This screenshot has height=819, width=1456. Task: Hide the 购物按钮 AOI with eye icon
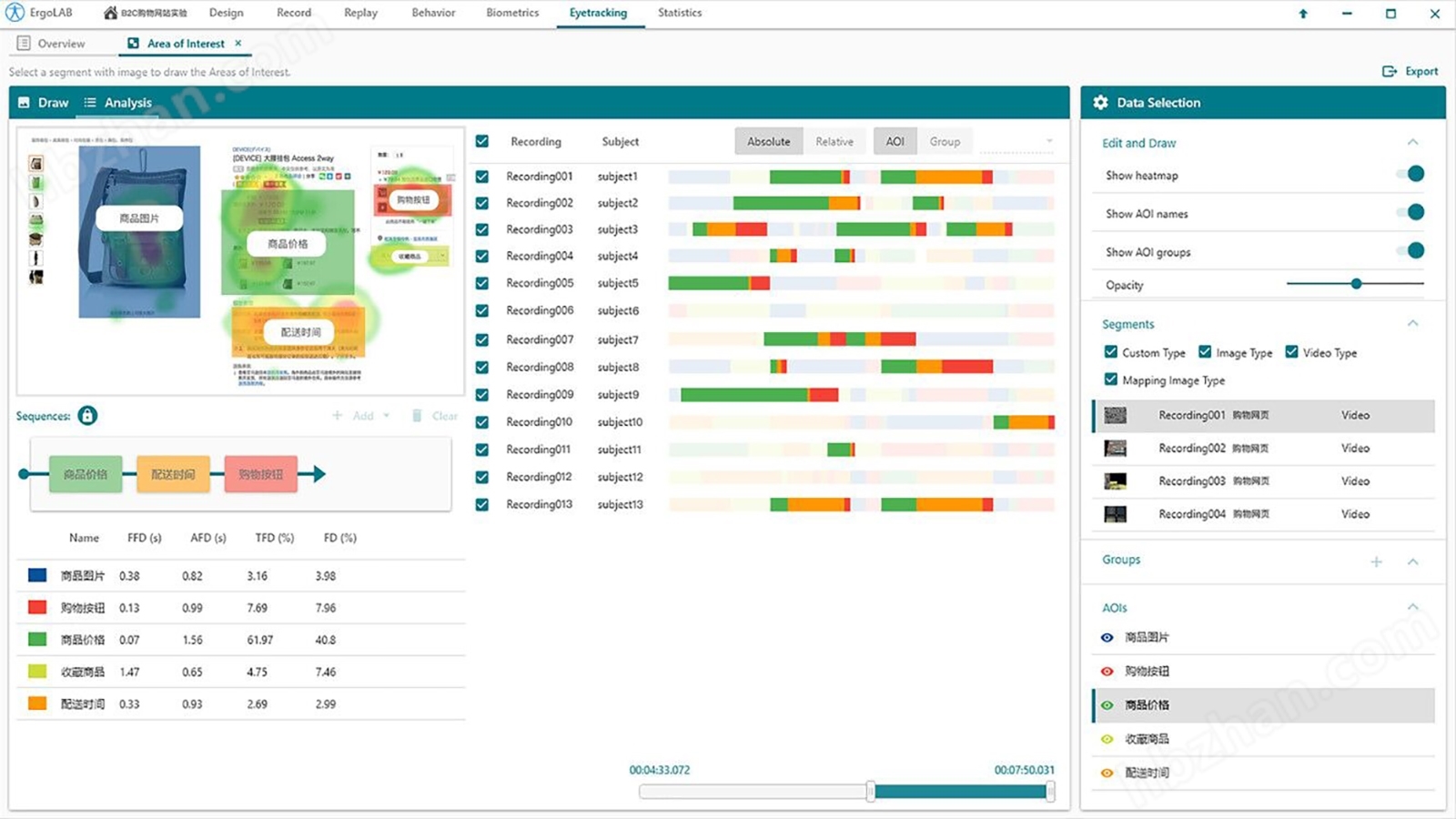point(1107,672)
